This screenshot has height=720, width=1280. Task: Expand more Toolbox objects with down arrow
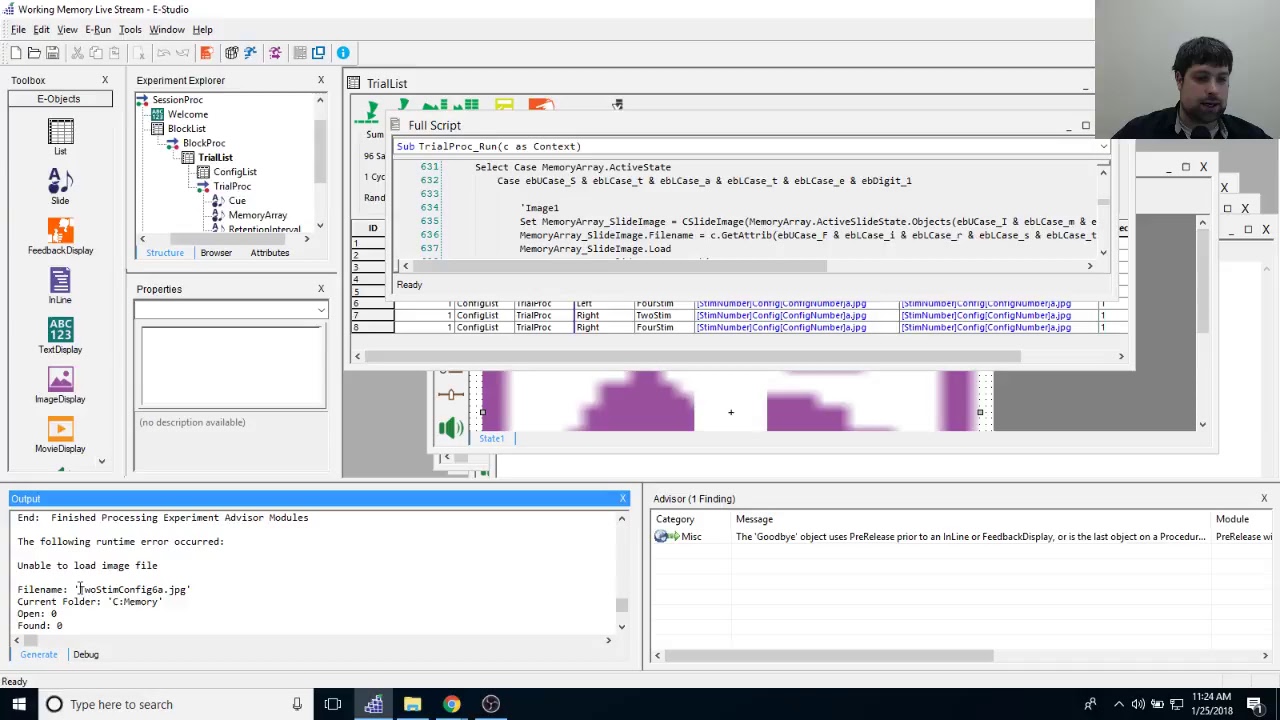101,461
